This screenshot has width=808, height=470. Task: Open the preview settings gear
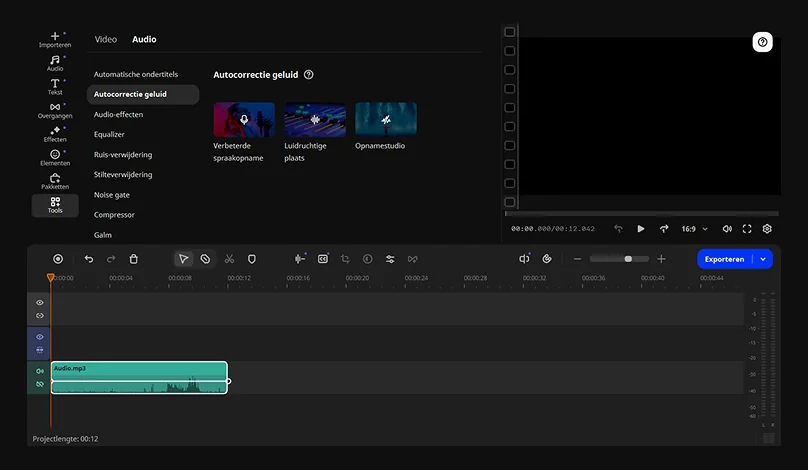[767, 229]
